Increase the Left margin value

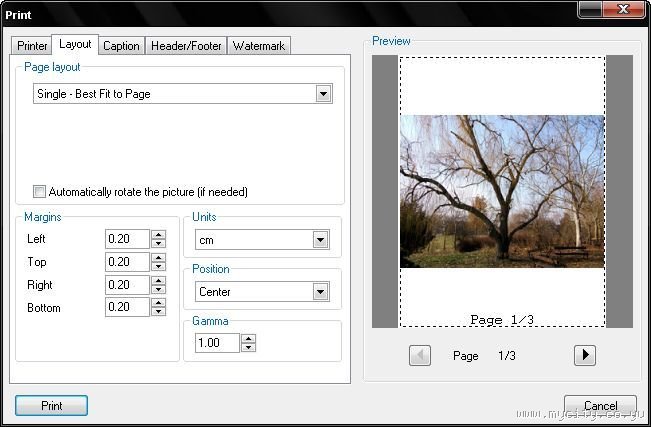pos(159,235)
